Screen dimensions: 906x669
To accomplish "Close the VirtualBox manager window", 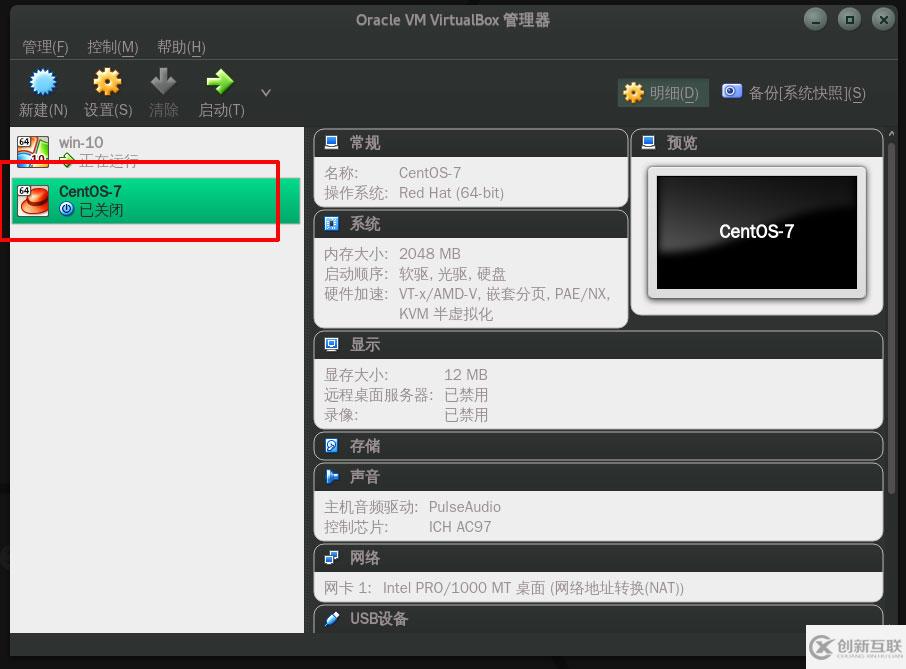I will click(883, 20).
